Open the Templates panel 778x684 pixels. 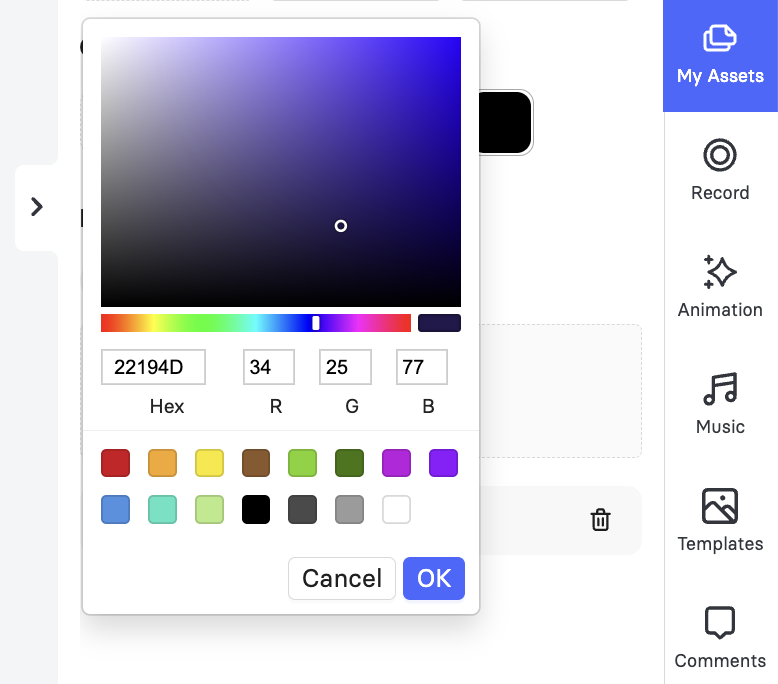[720, 521]
